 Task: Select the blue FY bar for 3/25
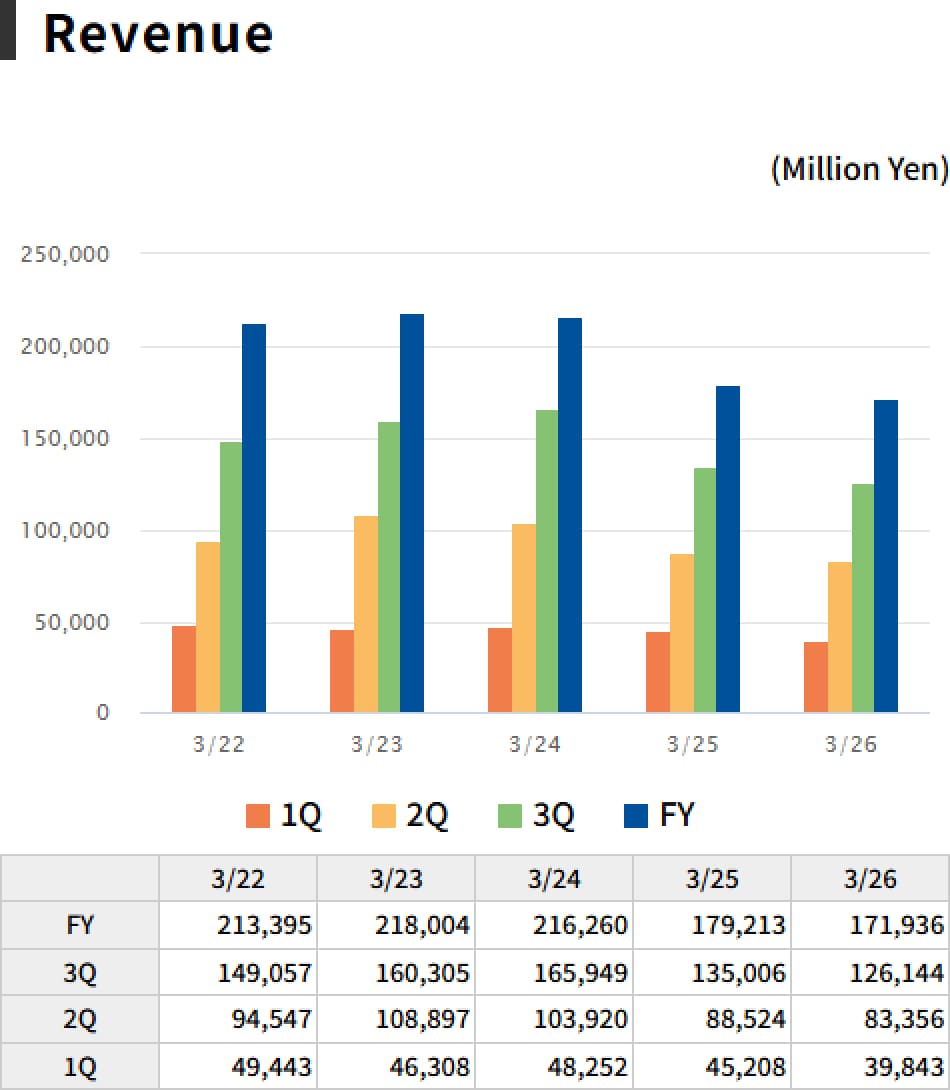[x=728, y=549]
